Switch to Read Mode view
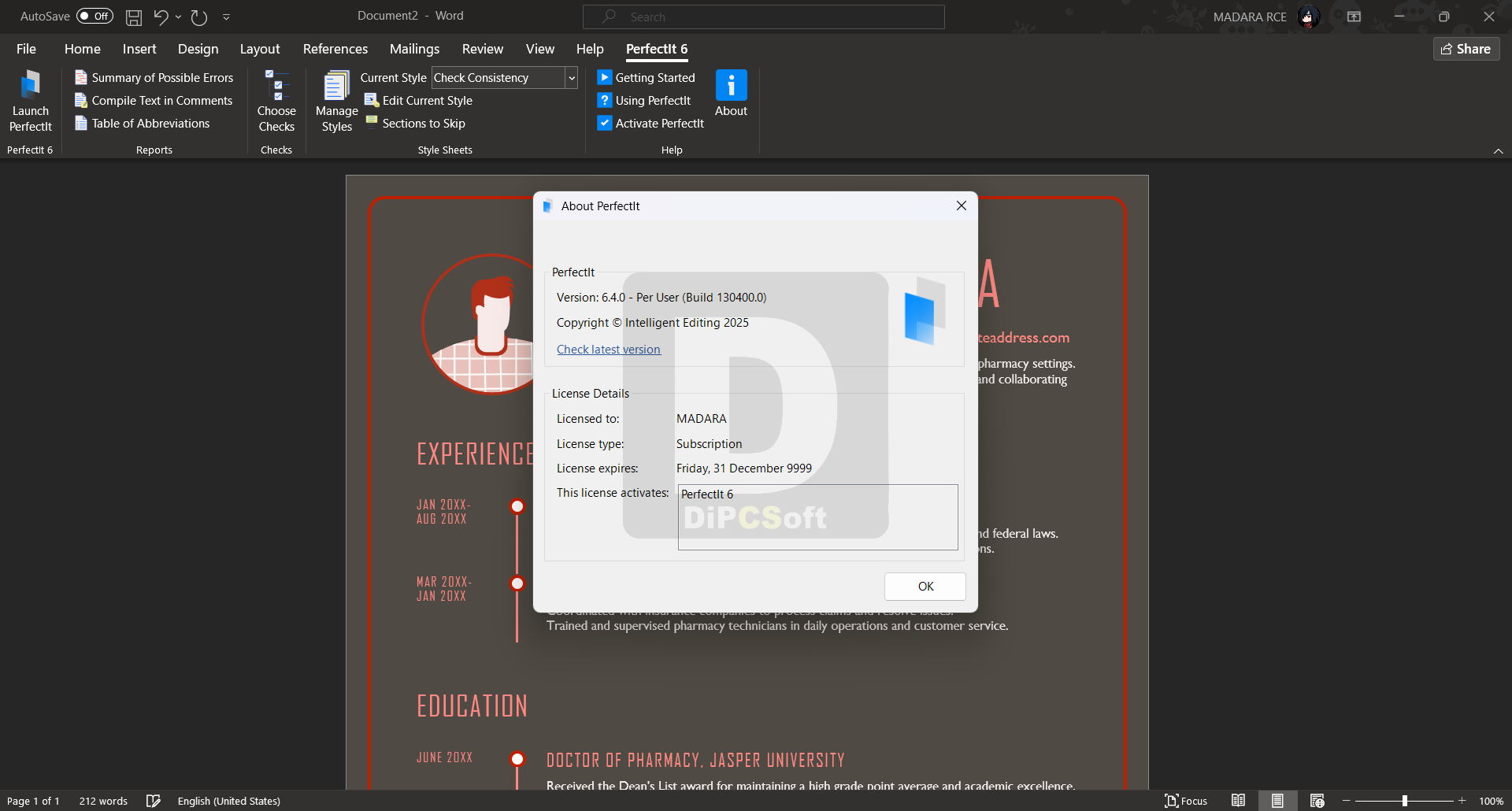This screenshot has width=1512, height=811. (x=1238, y=801)
